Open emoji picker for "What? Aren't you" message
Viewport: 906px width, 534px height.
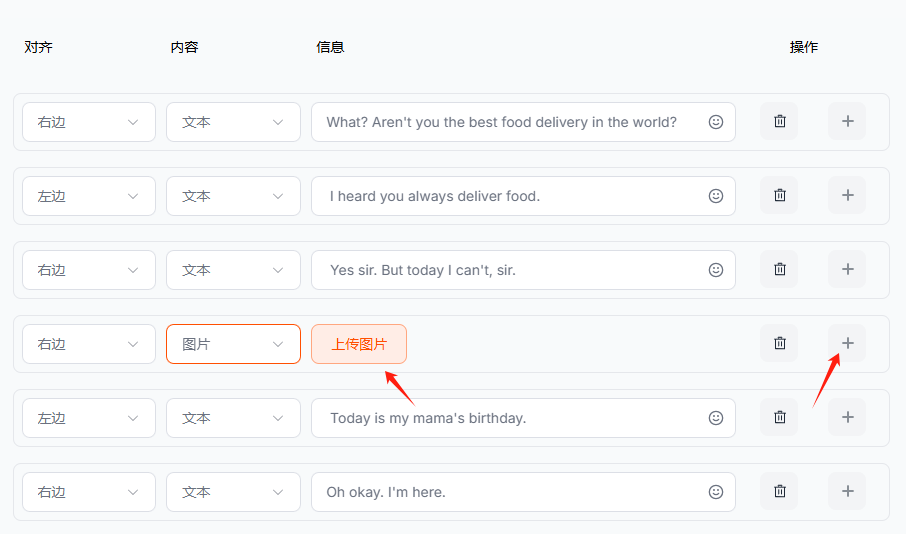(x=716, y=122)
